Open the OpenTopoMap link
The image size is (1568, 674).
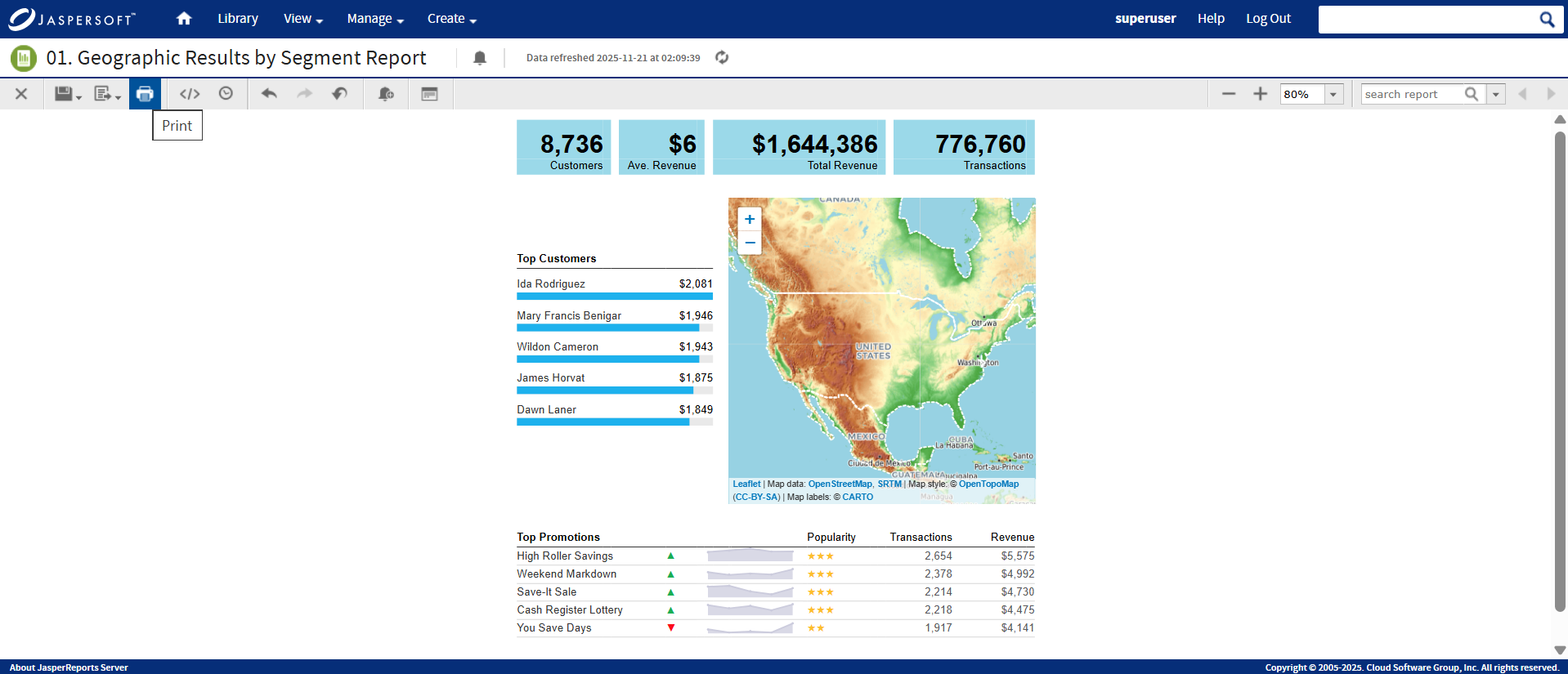point(988,484)
